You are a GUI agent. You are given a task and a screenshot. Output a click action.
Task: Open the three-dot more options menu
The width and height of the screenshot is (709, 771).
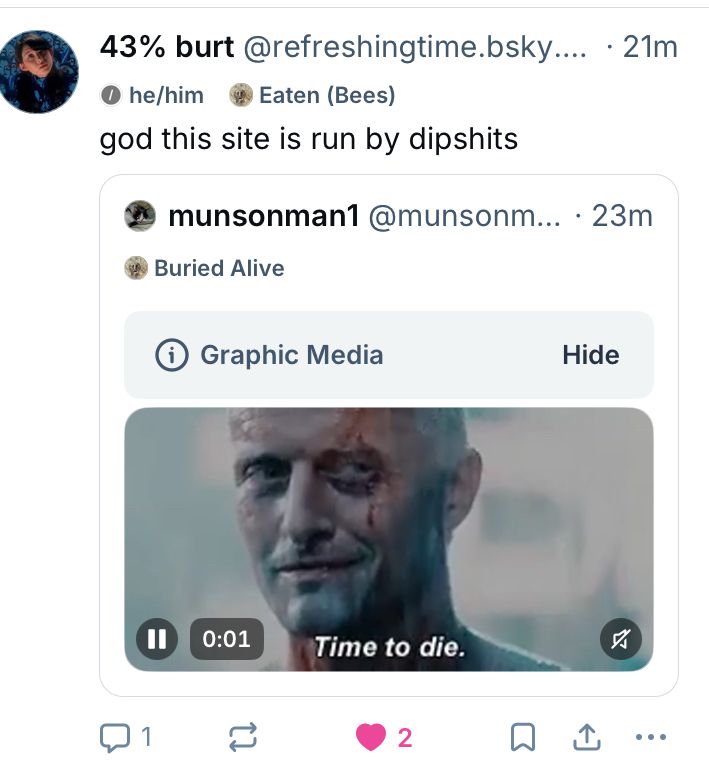650,738
